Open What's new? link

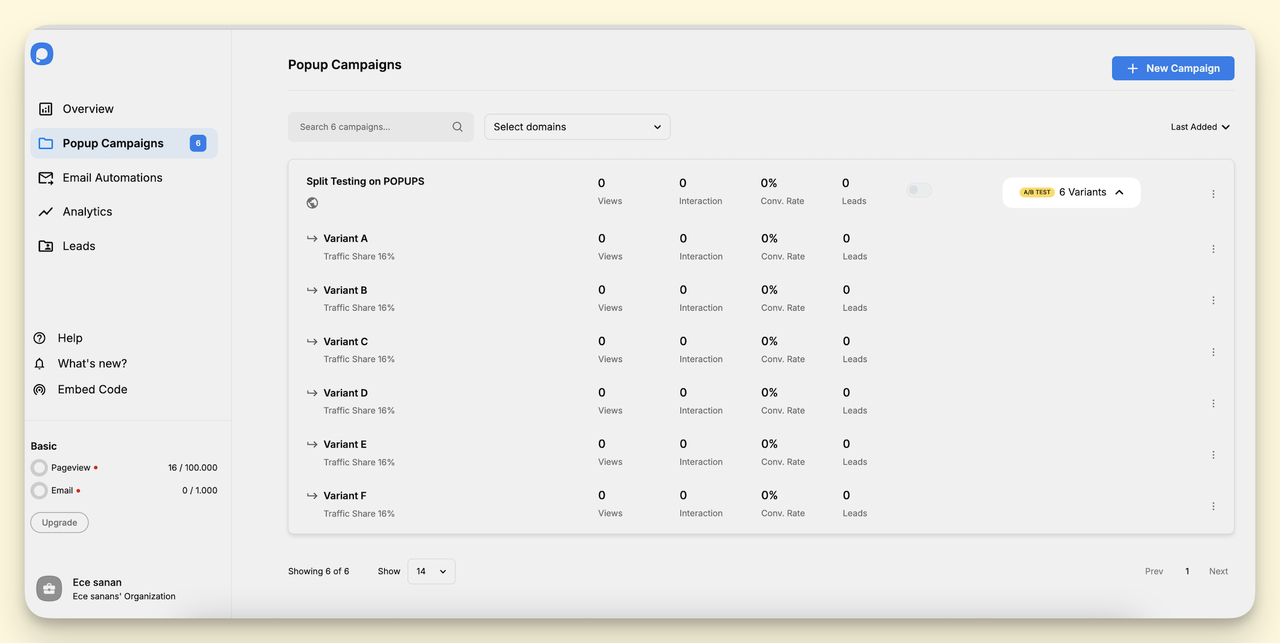point(92,364)
